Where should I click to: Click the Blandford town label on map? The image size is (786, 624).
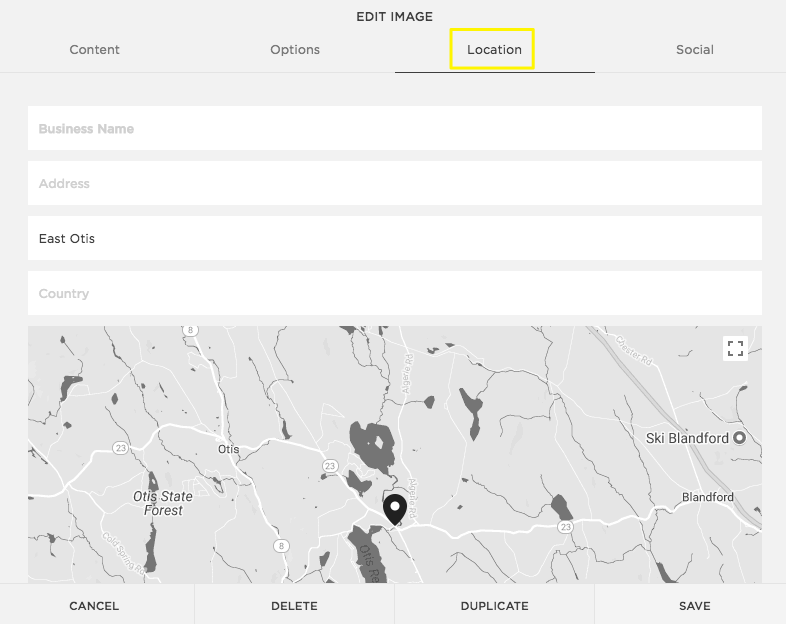[707, 497]
